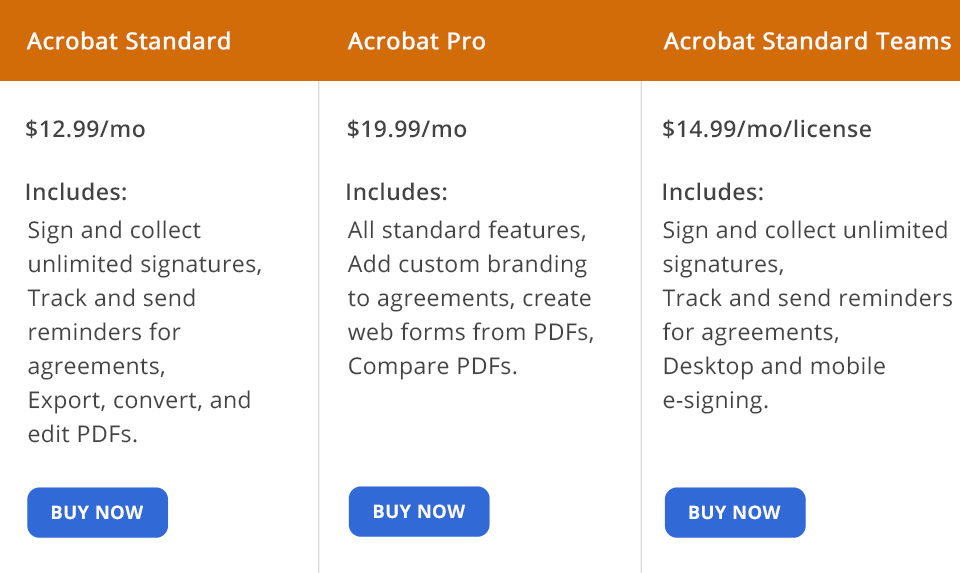
Task: Click the $14.99/mo/license price
Action: (x=767, y=129)
